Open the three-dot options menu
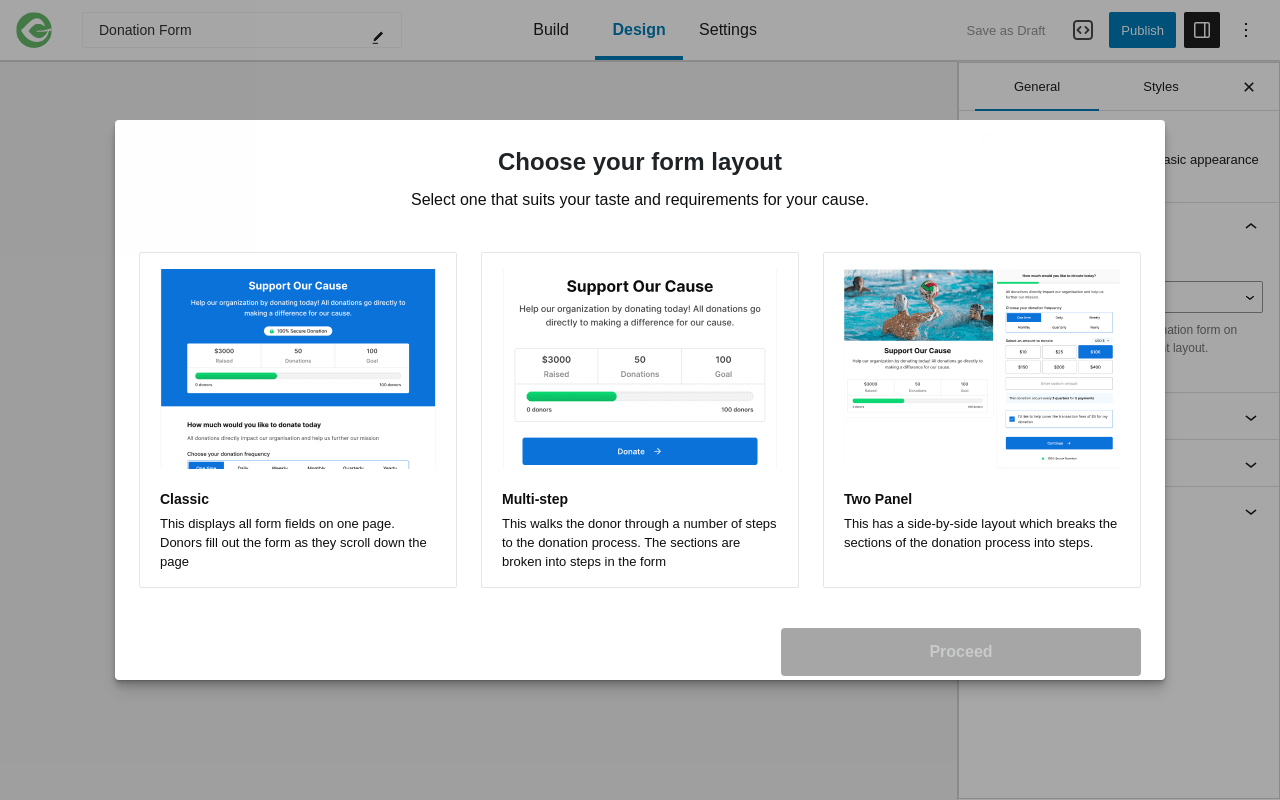This screenshot has width=1280, height=800. (x=1246, y=30)
